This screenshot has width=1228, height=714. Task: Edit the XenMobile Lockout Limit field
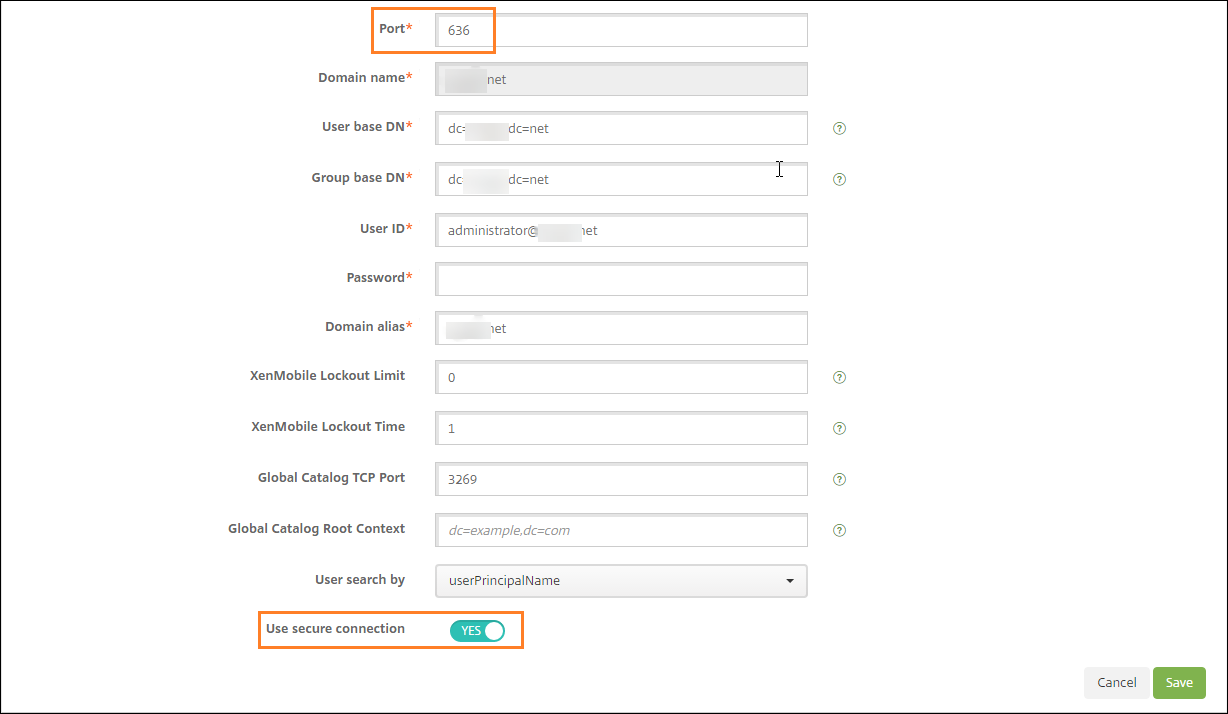coord(621,378)
